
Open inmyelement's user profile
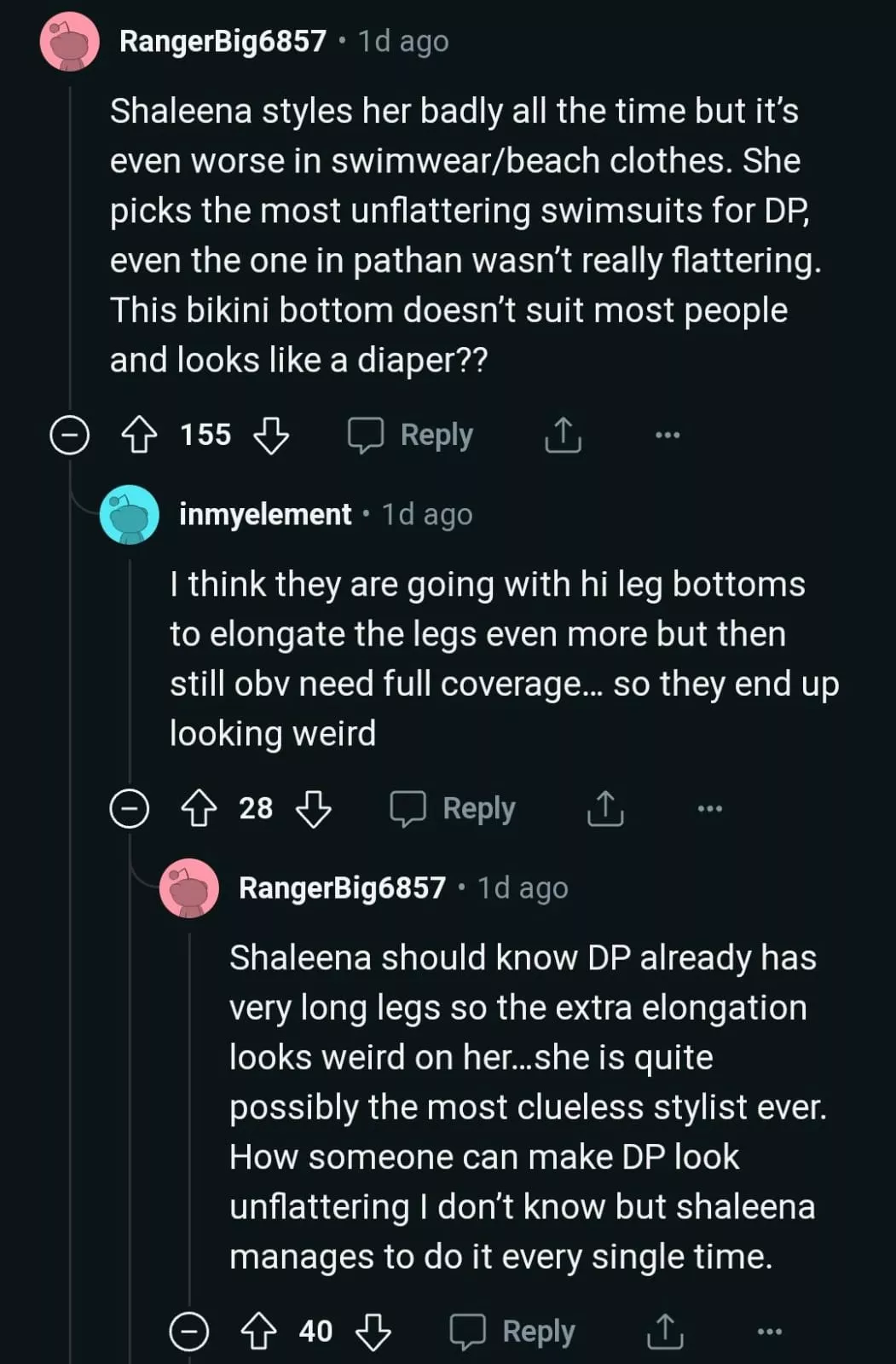coord(265,514)
